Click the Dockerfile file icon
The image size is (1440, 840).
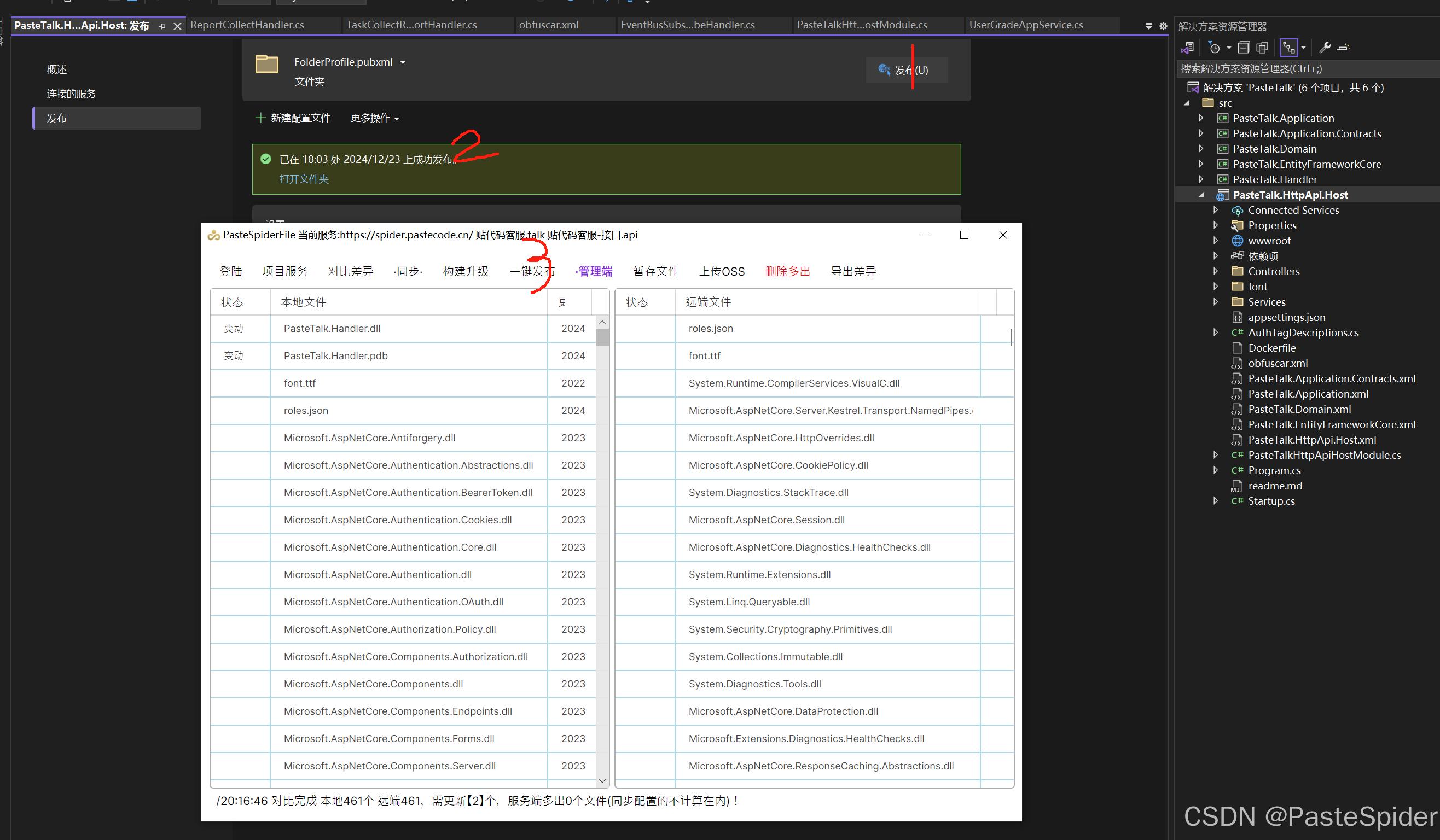[1237, 348]
